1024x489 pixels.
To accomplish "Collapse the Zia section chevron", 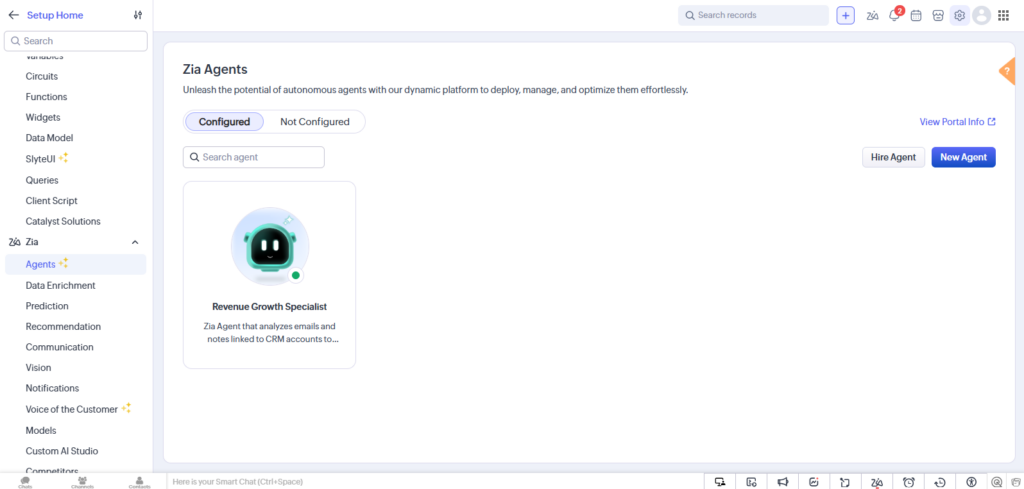I will 135,242.
